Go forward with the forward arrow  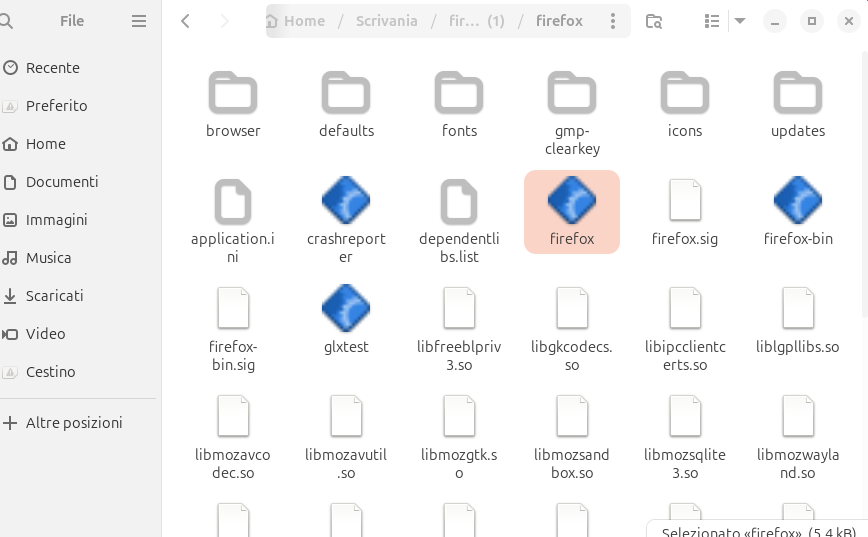pyautogui.click(x=224, y=21)
